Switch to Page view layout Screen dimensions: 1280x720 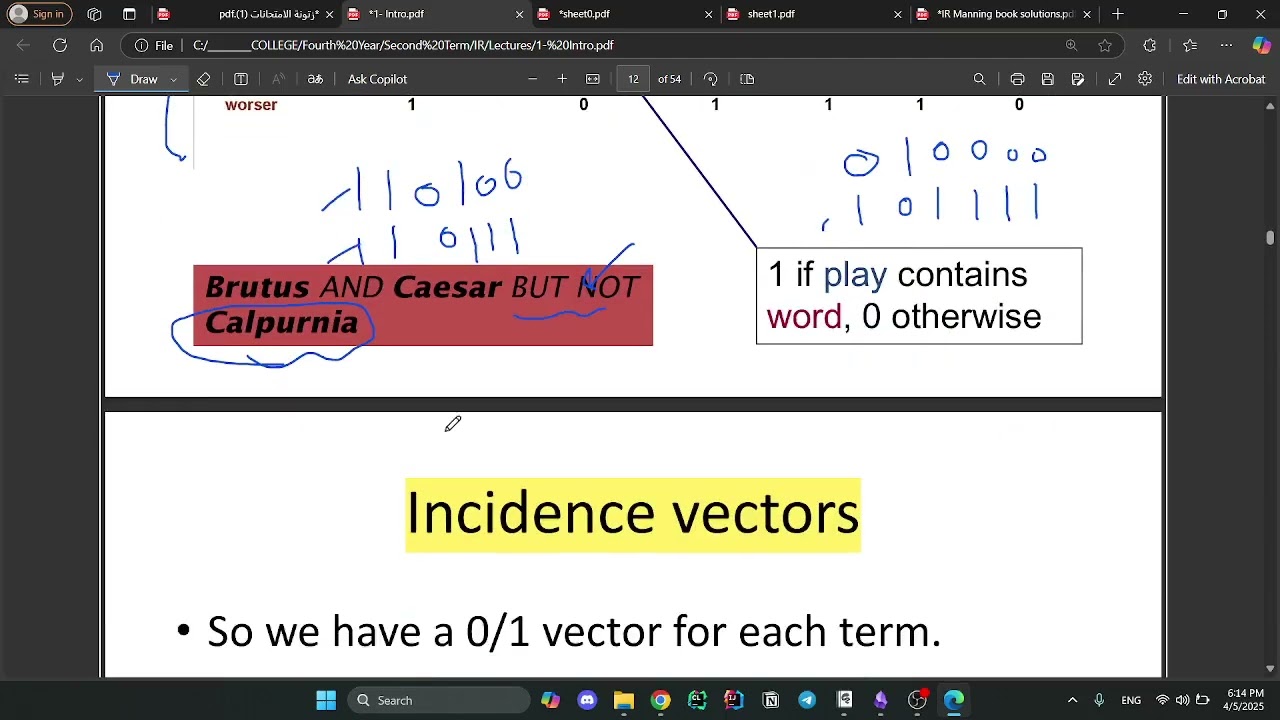coord(747,79)
